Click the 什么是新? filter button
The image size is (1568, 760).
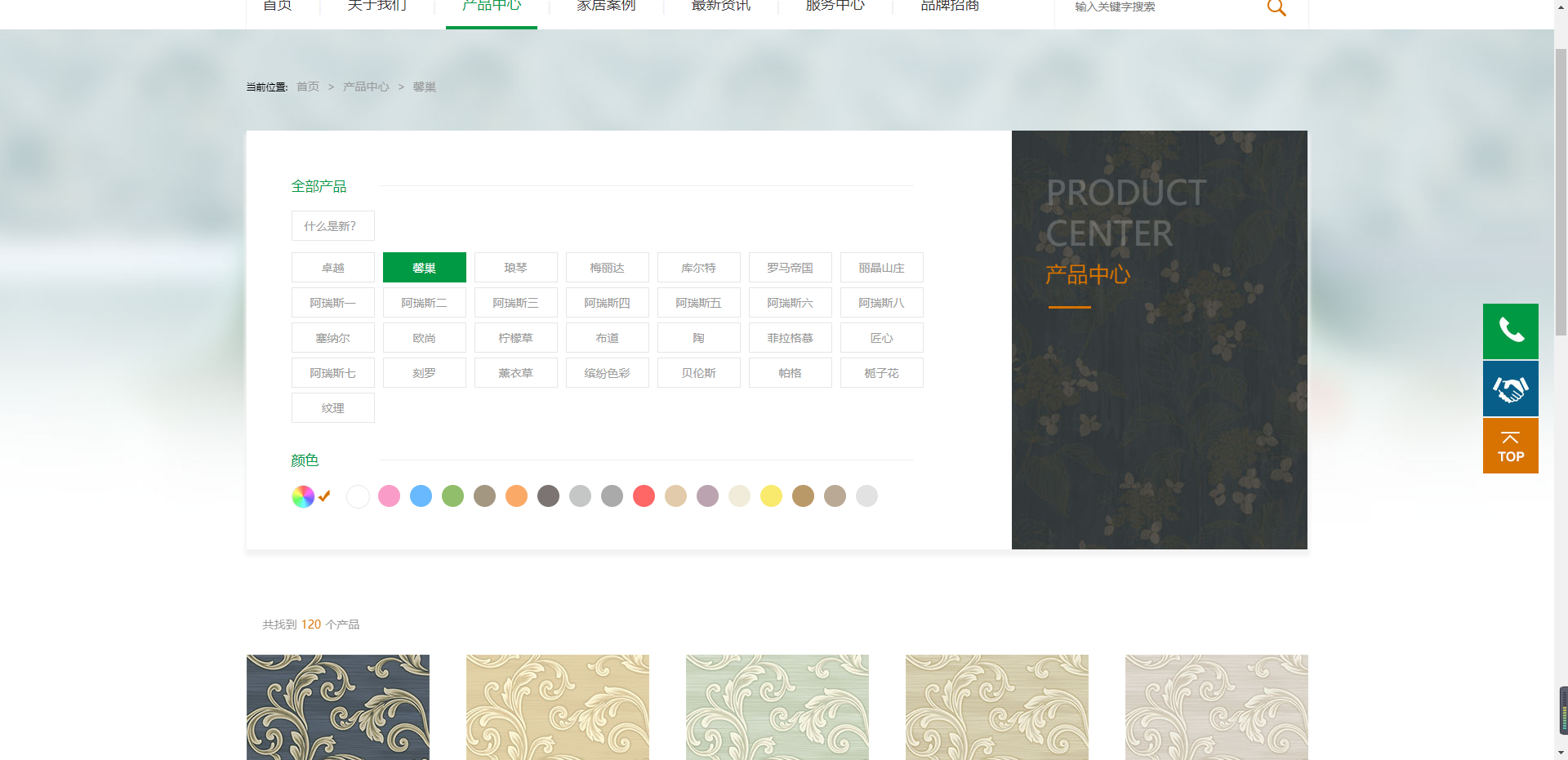pos(332,226)
